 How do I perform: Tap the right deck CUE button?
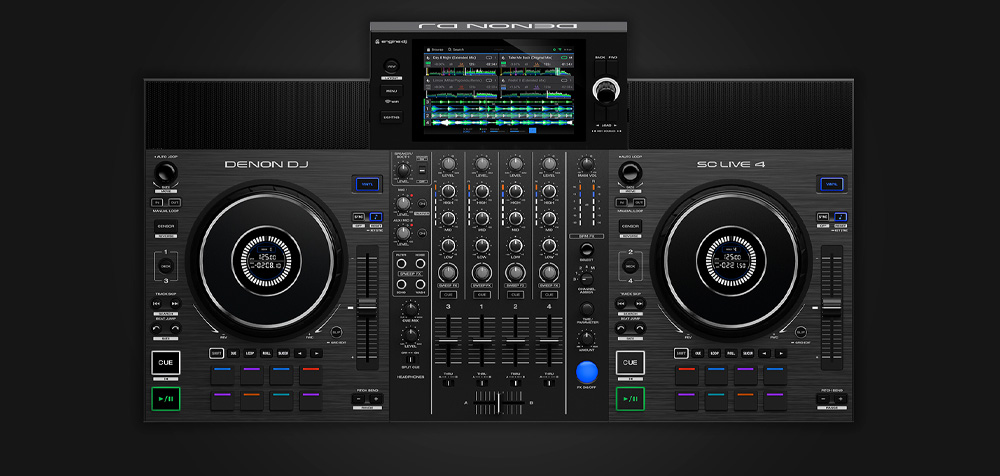tap(630, 362)
